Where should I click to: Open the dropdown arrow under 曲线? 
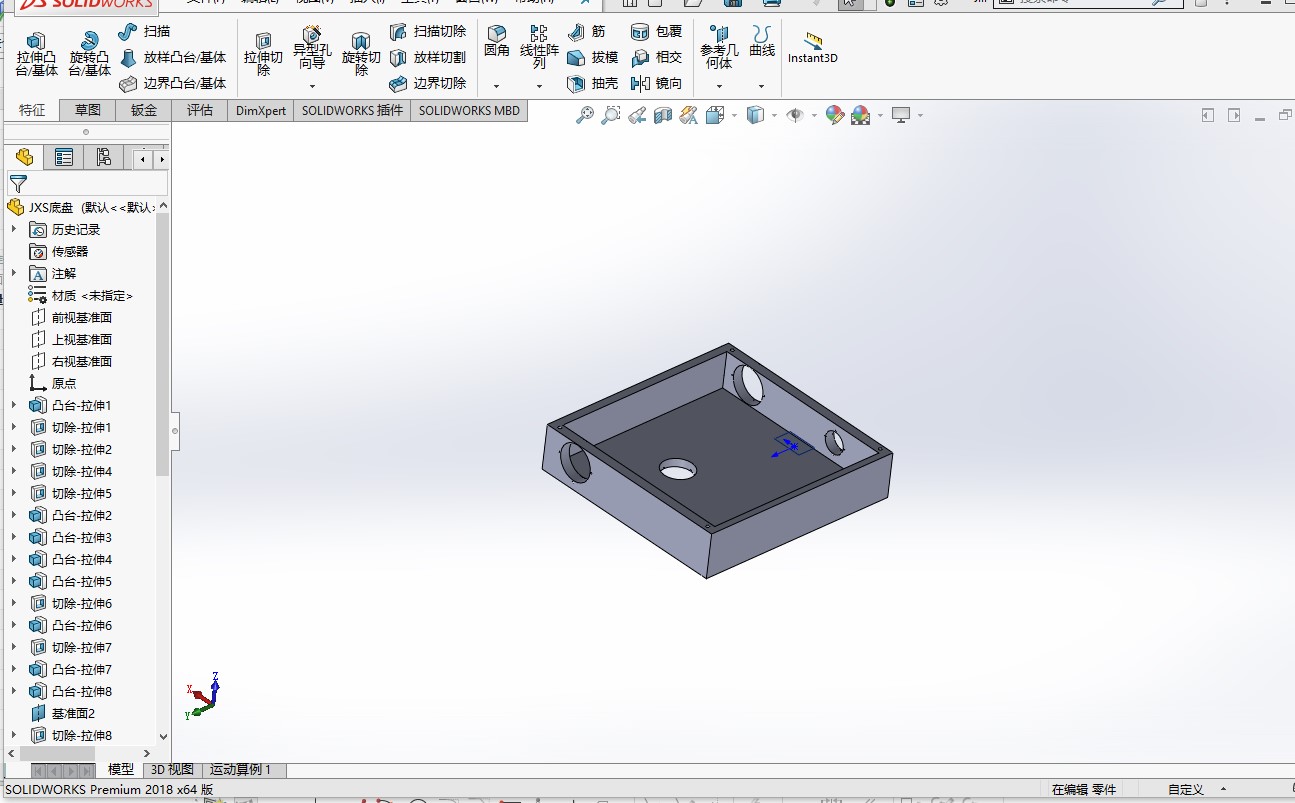point(762,87)
